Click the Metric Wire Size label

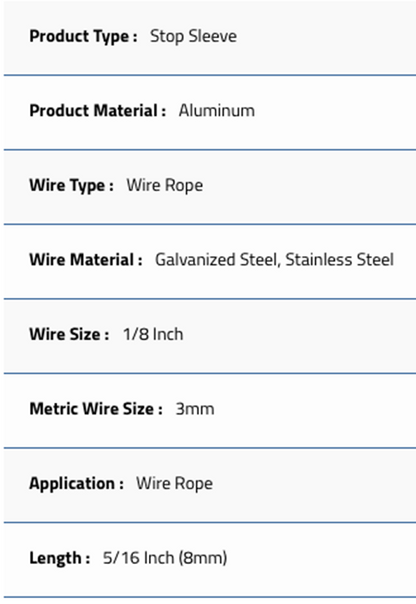pyautogui.click(x=96, y=409)
